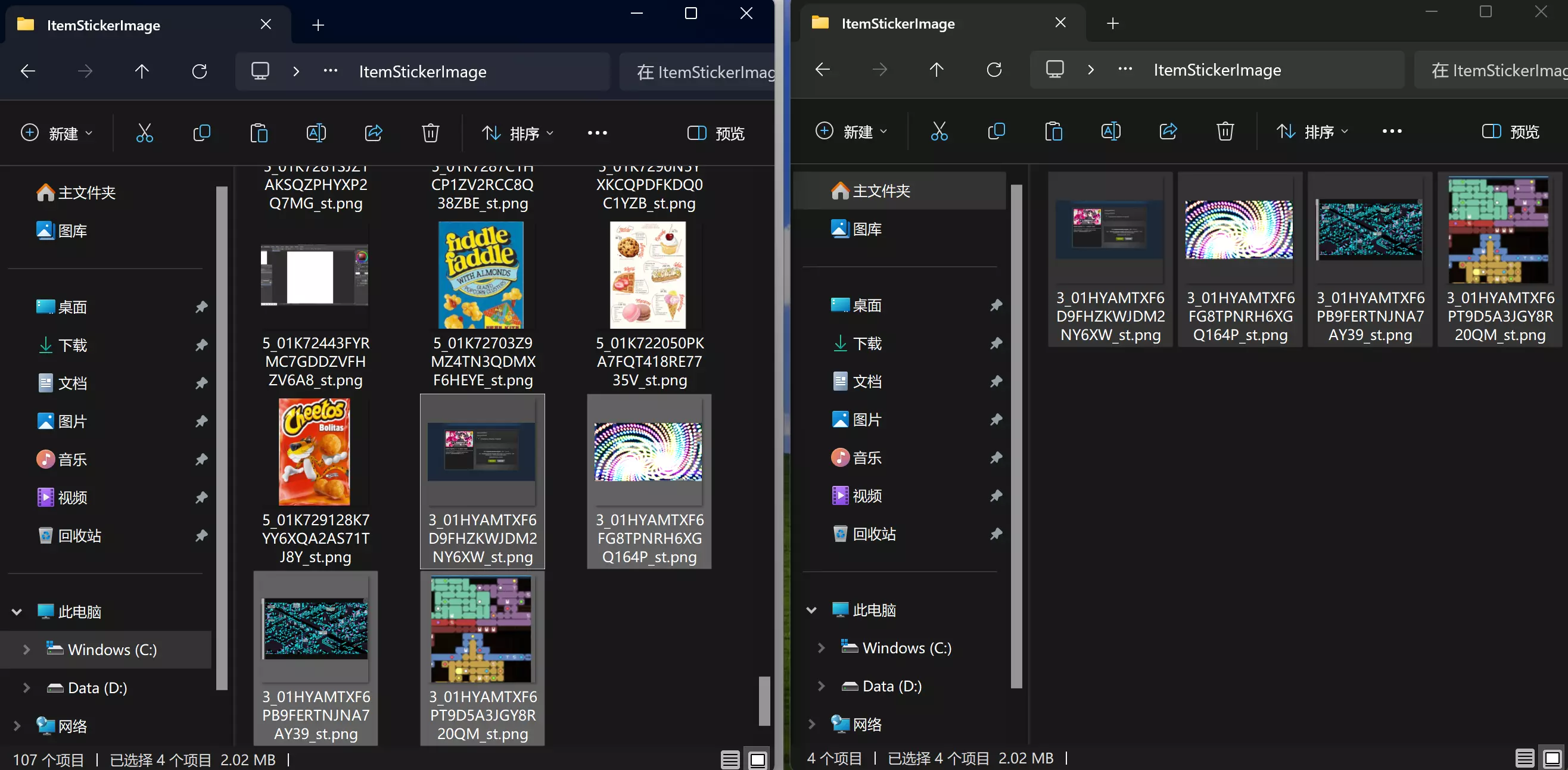The height and width of the screenshot is (770, 1568).
Task: Switch to details list view in right window
Action: click(1525, 758)
